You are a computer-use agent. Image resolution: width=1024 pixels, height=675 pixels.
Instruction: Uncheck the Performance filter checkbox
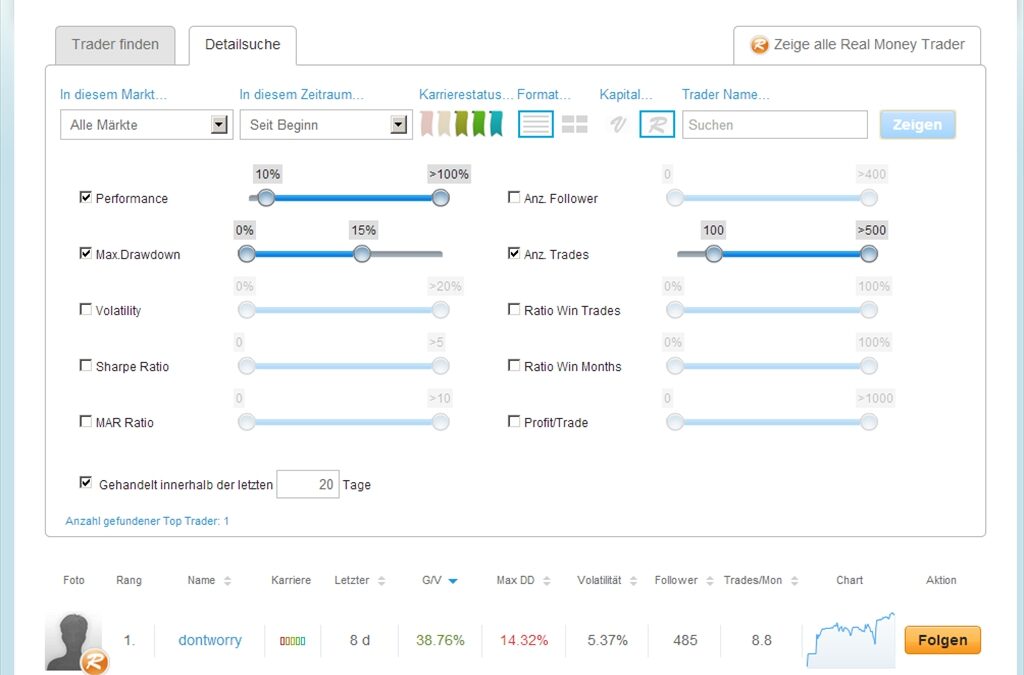click(85, 198)
